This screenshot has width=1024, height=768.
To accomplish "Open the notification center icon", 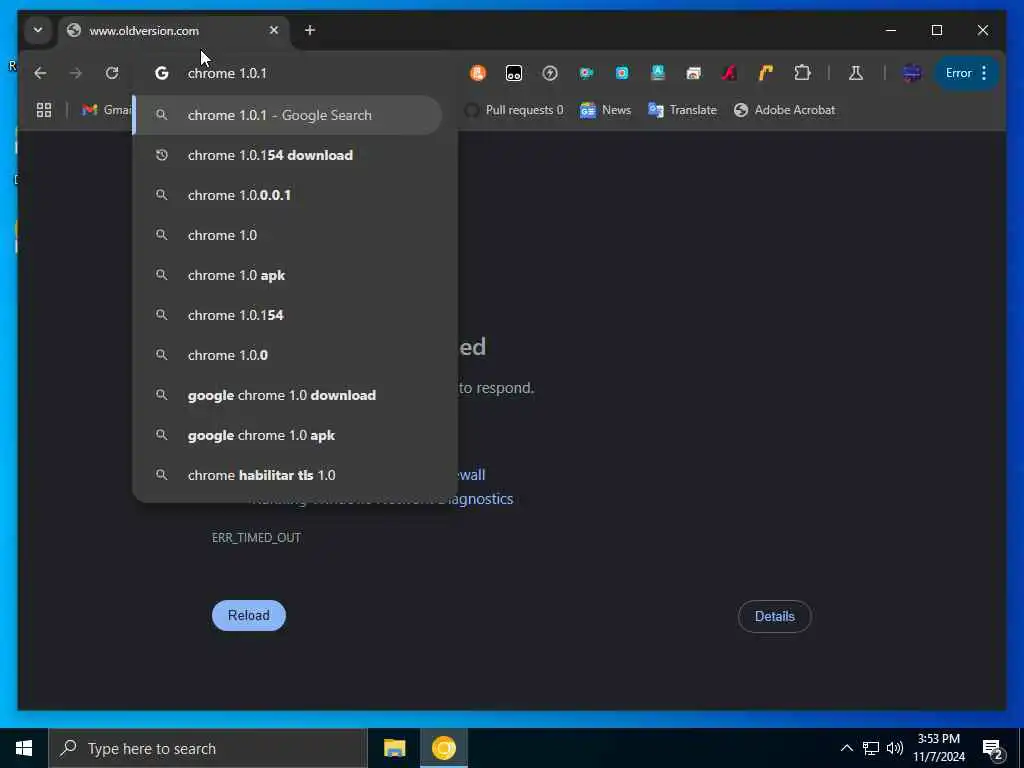I will pos(993,750).
